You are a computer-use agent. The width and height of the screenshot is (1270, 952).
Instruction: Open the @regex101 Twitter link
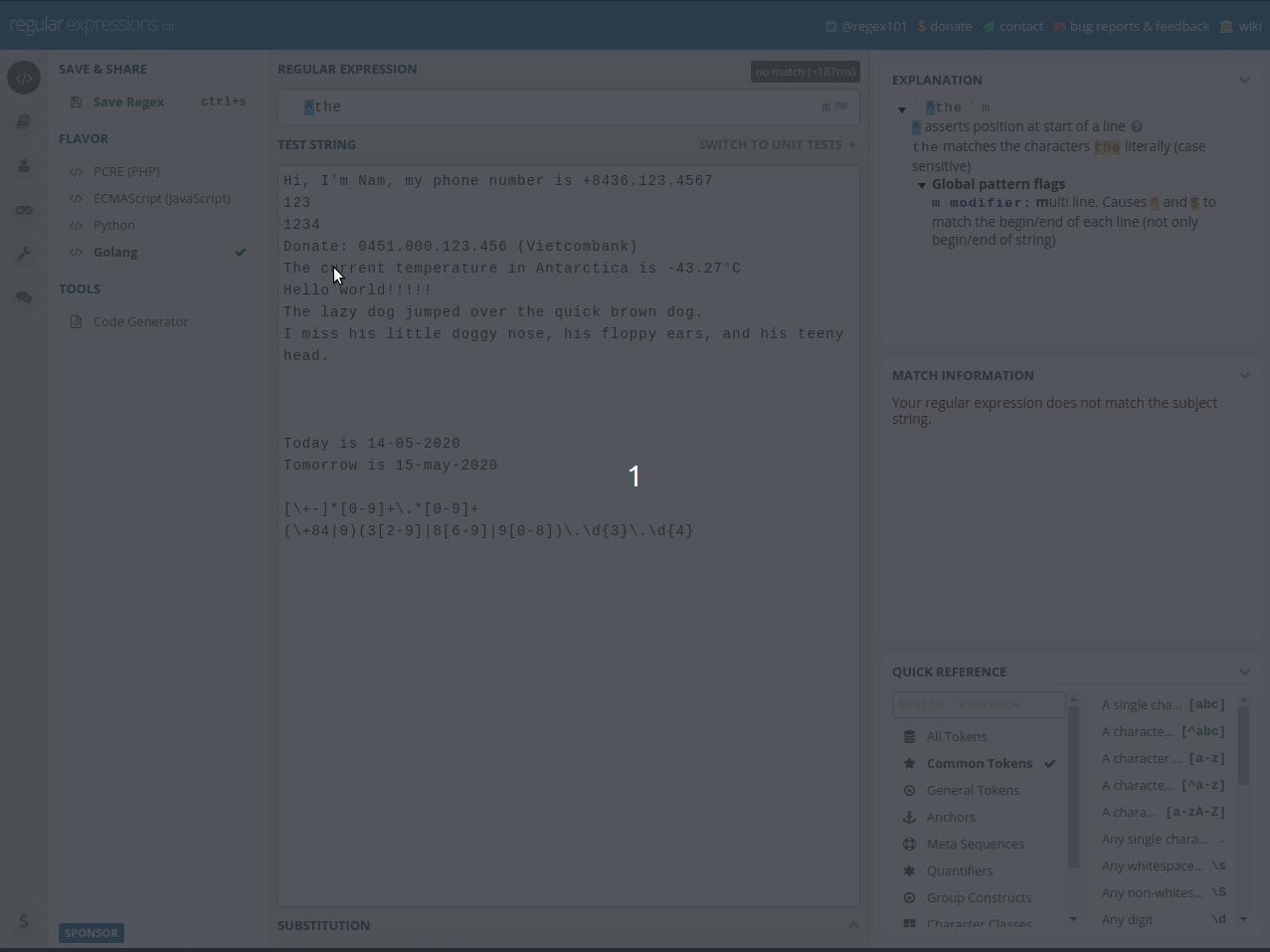pyautogui.click(x=865, y=27)
